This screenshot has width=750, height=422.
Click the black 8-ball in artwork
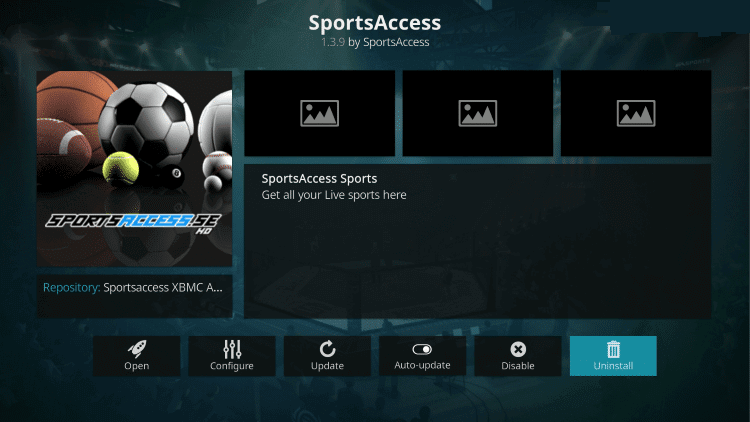(x=170, y=173)
